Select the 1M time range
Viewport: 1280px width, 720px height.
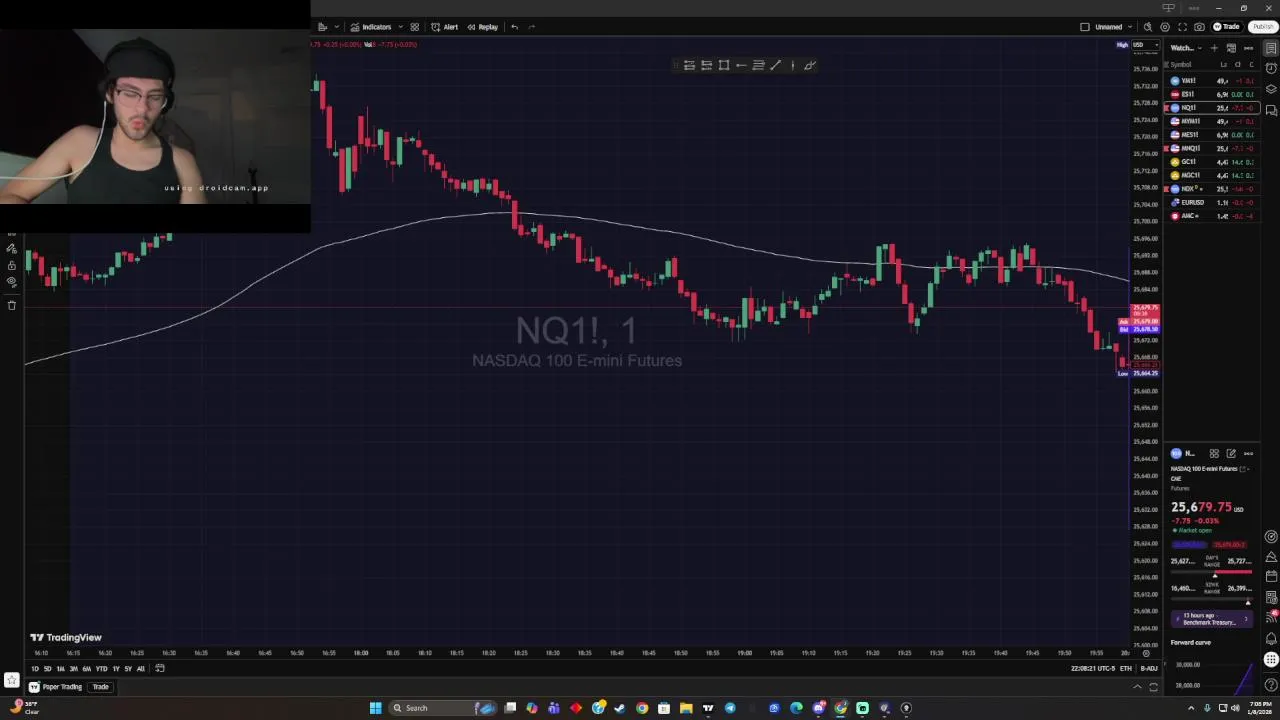[x=61, y=669]
